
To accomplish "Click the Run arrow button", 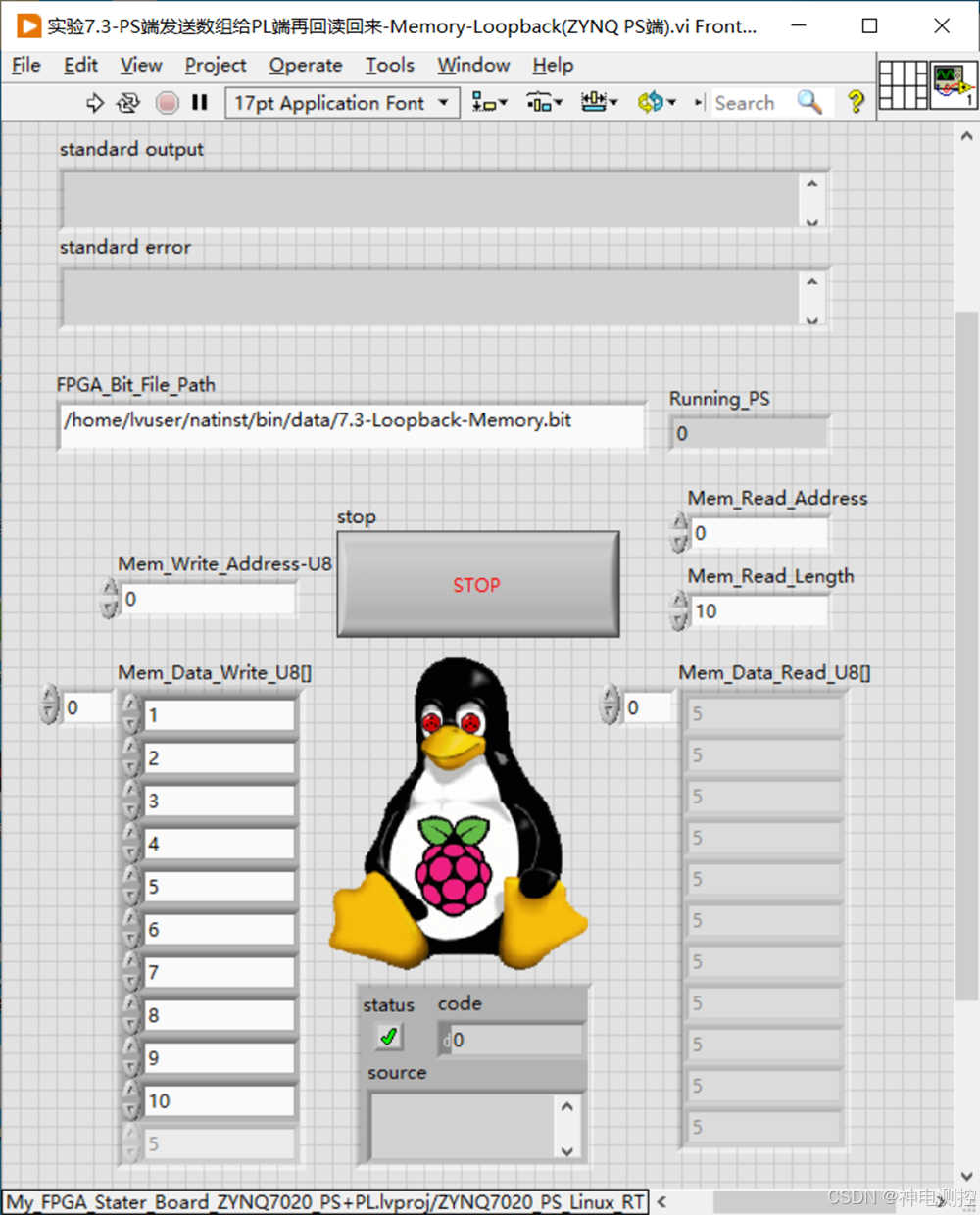I will (94, 103).
